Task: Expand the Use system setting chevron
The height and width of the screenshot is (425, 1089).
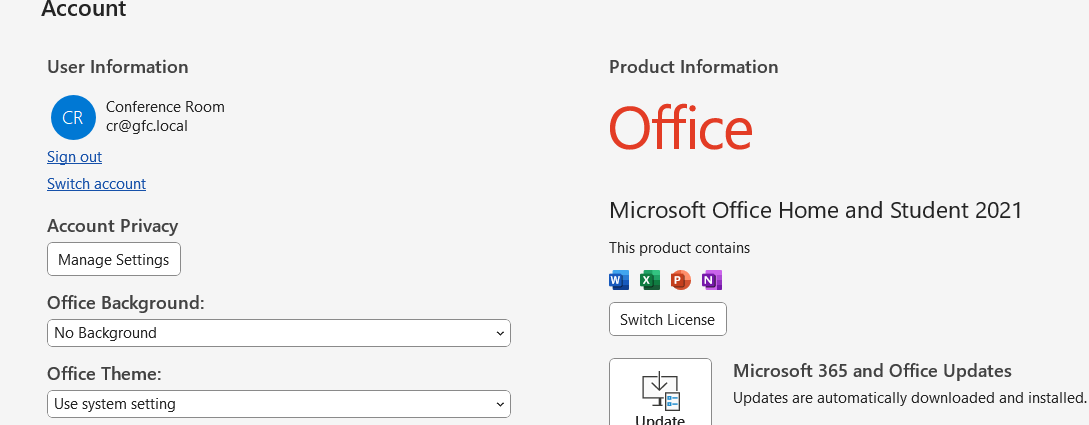Action: [x=500, y=404]
